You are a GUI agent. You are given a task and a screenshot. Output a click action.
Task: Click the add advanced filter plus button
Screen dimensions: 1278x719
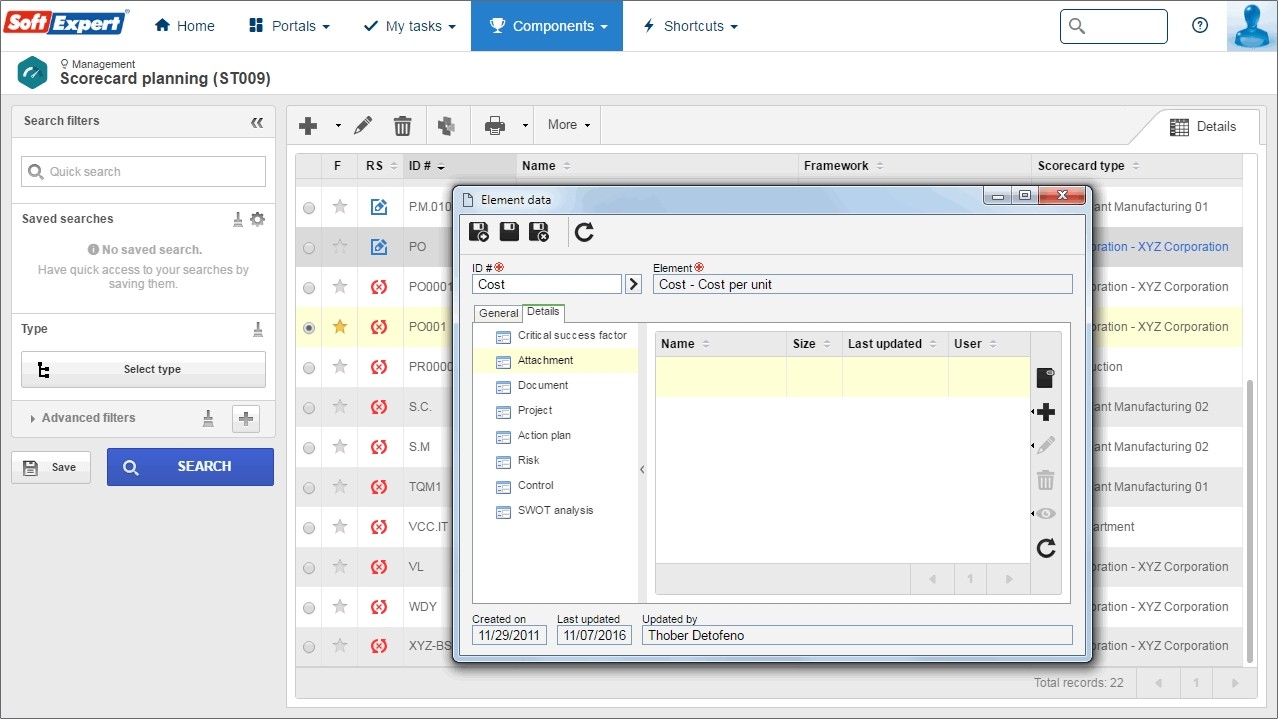coord(246,419)
